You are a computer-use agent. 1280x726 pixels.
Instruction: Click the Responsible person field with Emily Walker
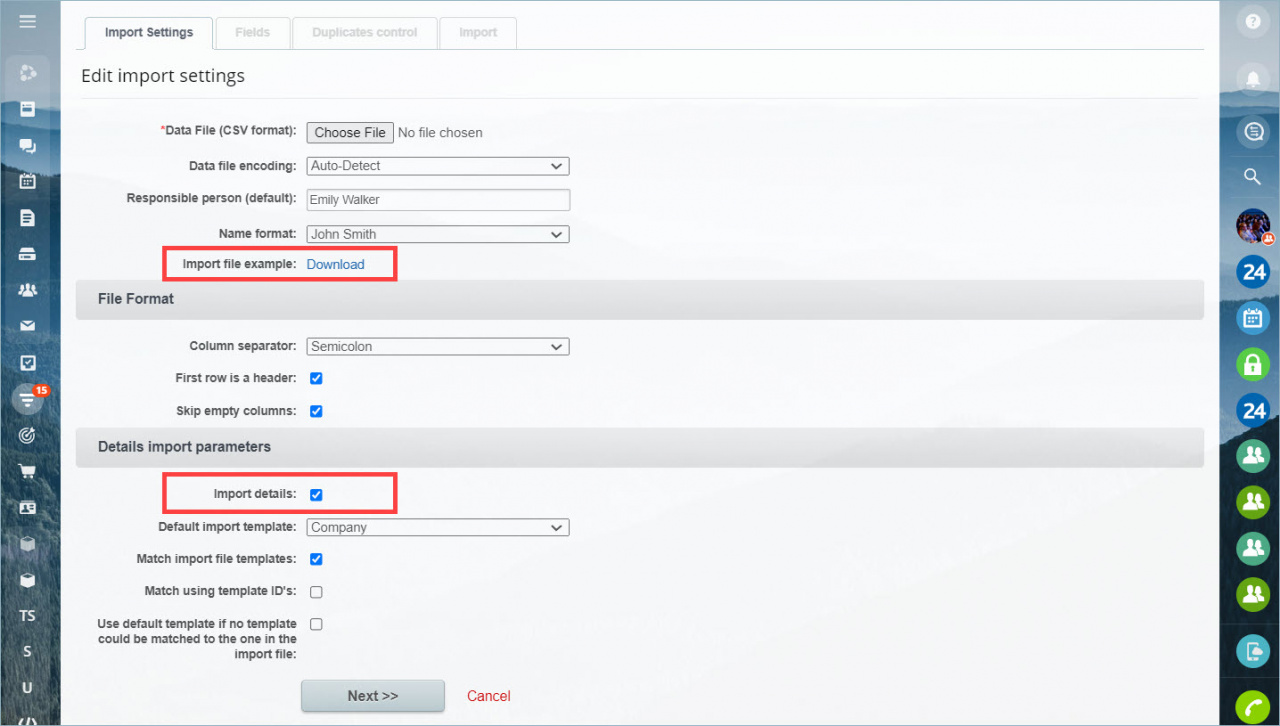pos(438,200)
